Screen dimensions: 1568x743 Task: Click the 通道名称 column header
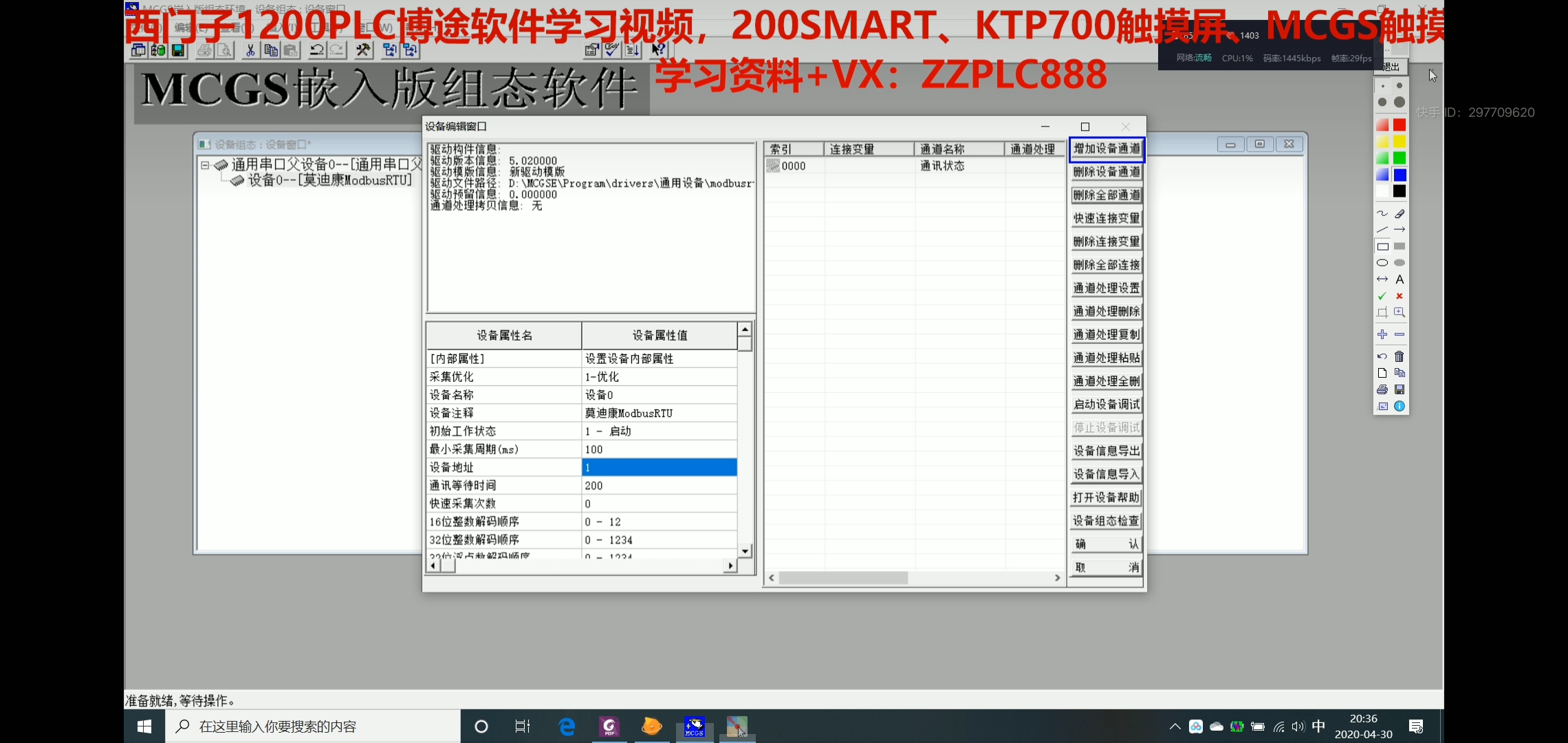[959, 149]
